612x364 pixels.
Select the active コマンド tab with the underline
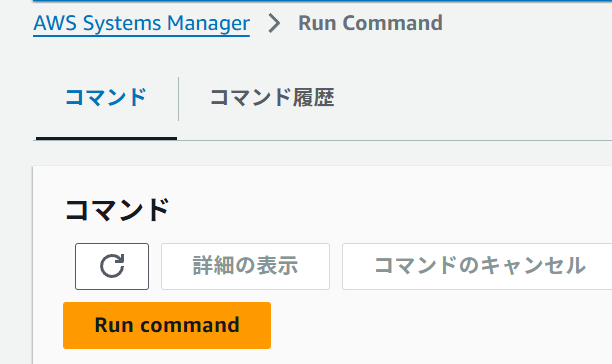tap(106, 98)
